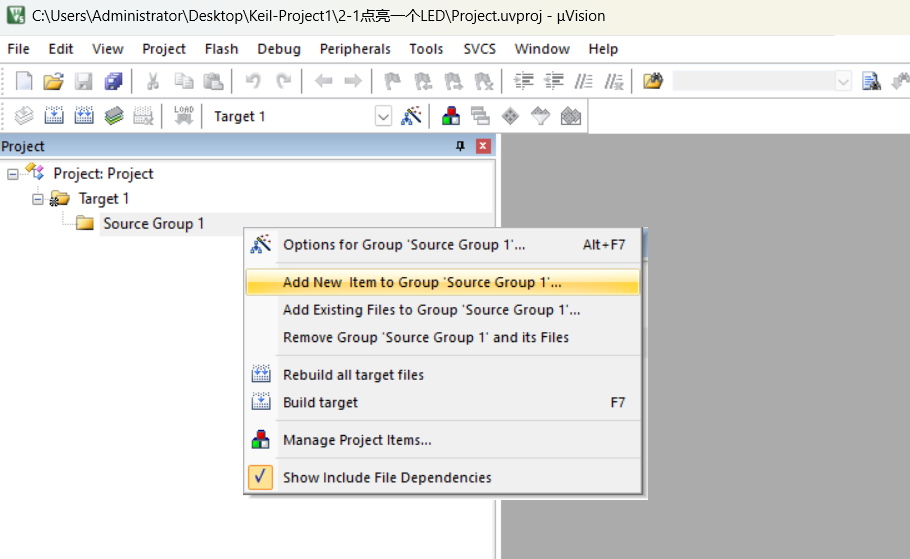This screenshot has height=559, width=910.
Task: Choose Add Existing Files to Group entry
Action: (431, 310)
